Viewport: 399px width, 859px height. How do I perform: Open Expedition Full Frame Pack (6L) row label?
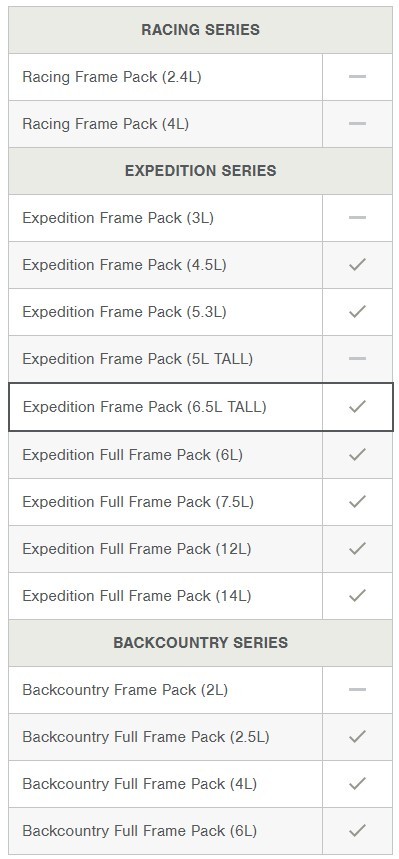click(132, 455)
